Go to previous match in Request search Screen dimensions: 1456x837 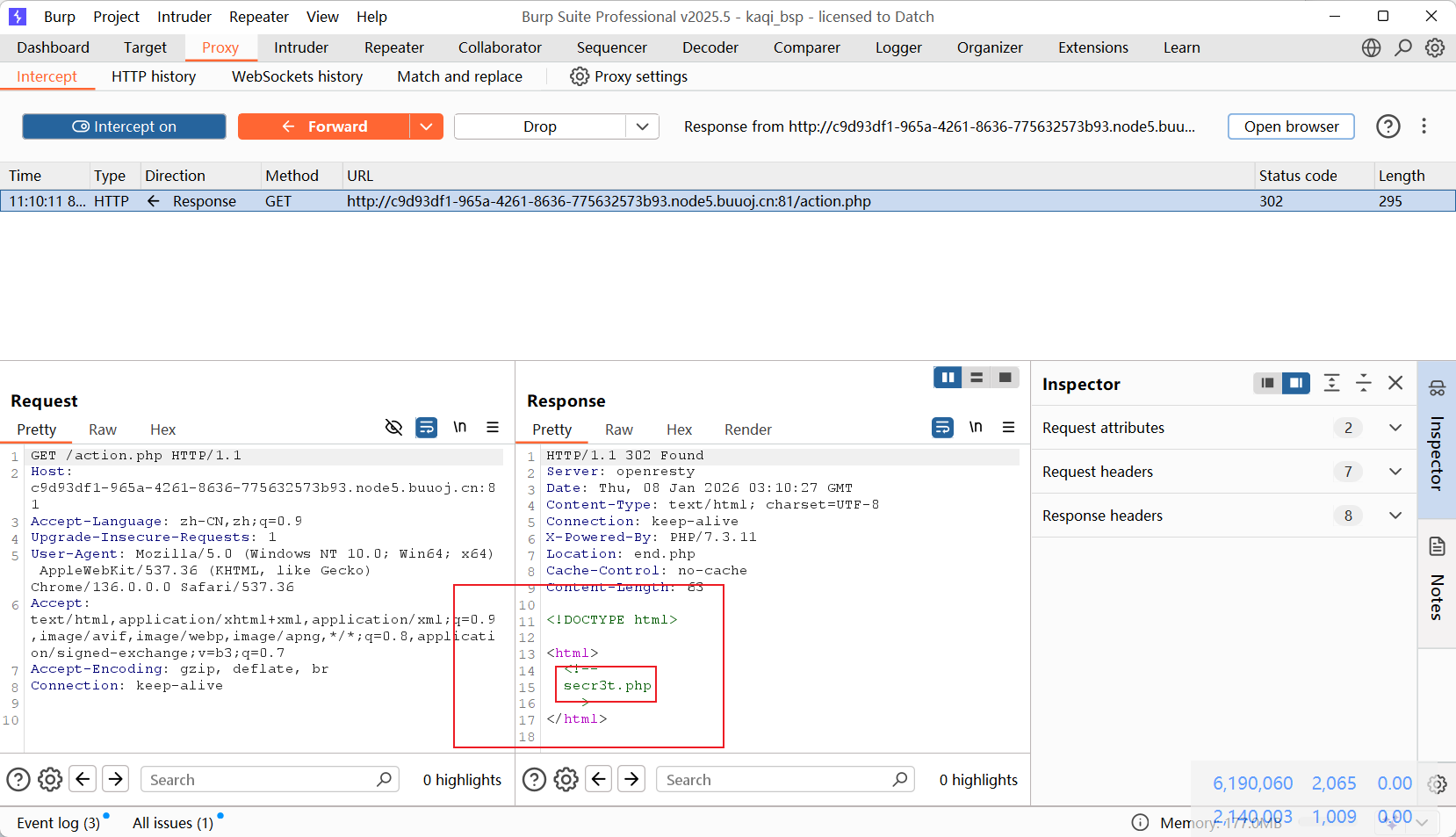pos(83,779)
